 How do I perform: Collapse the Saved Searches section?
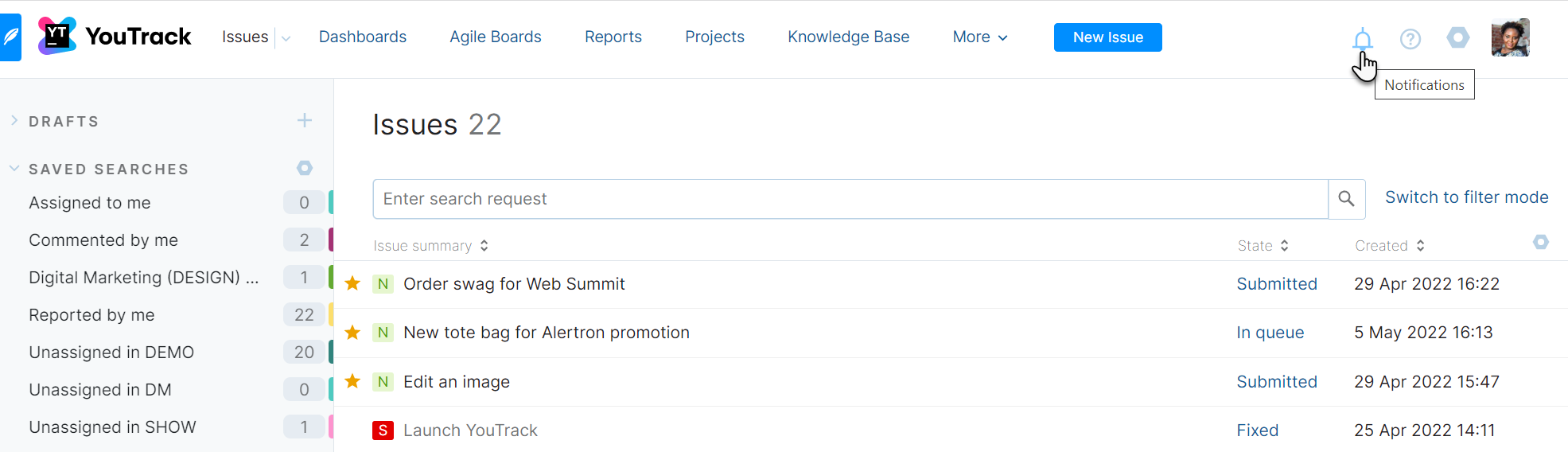click(x=14, y=169)
